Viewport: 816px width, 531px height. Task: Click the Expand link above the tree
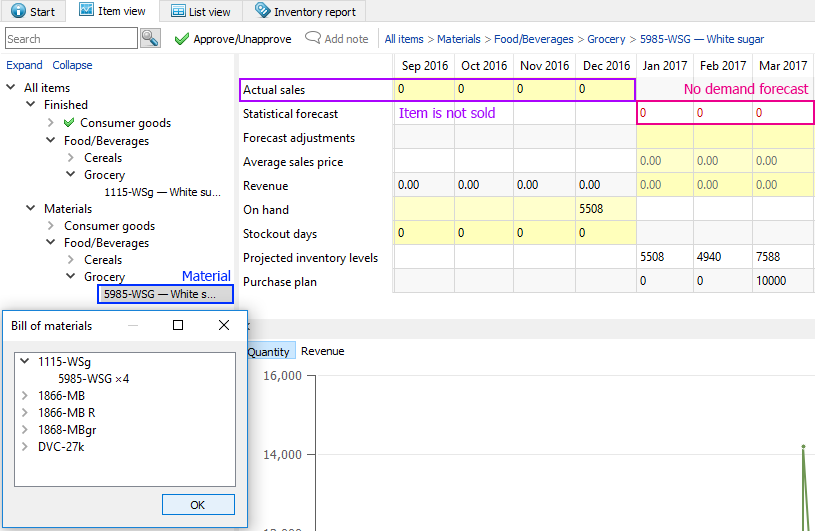[24, 65]
